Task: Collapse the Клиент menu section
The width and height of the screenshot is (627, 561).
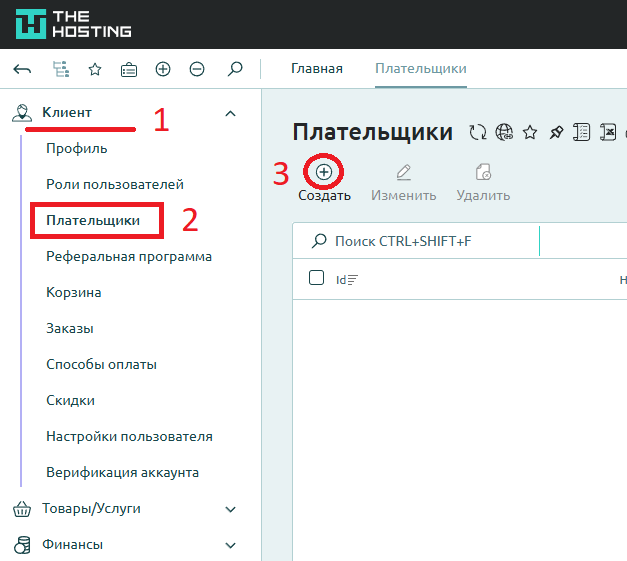Action: tap(231, 113)
